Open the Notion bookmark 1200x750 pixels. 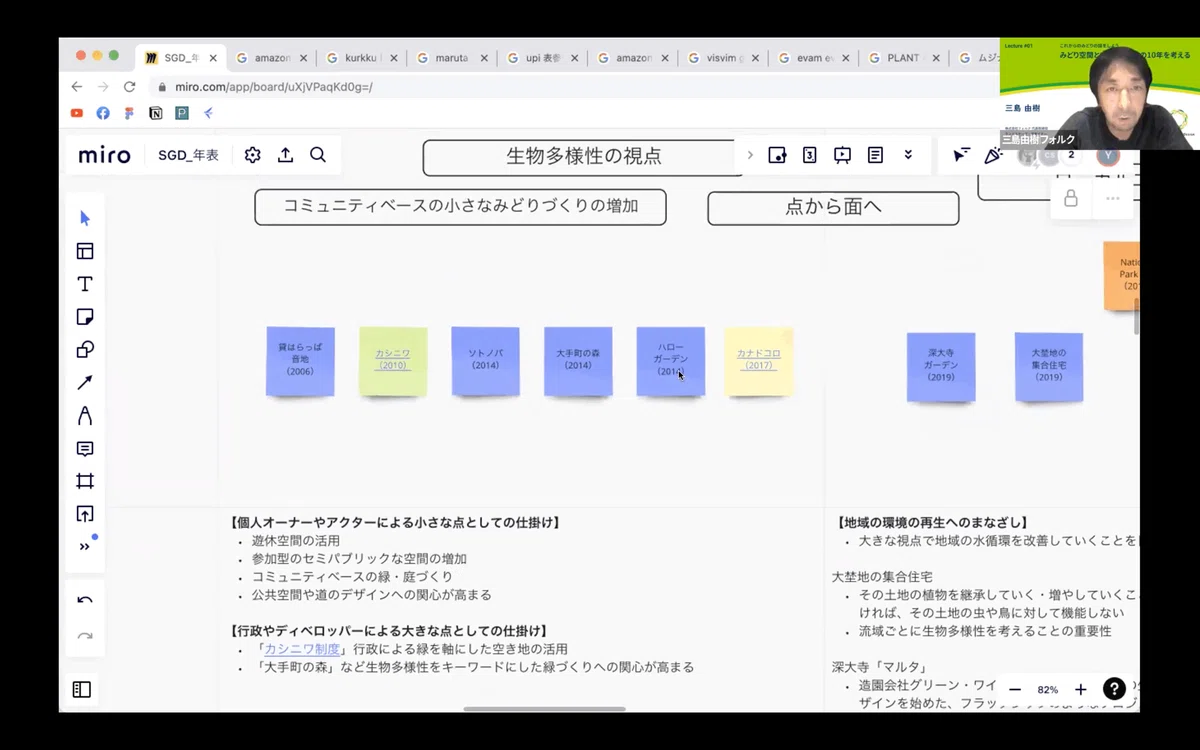coord(155,114)
